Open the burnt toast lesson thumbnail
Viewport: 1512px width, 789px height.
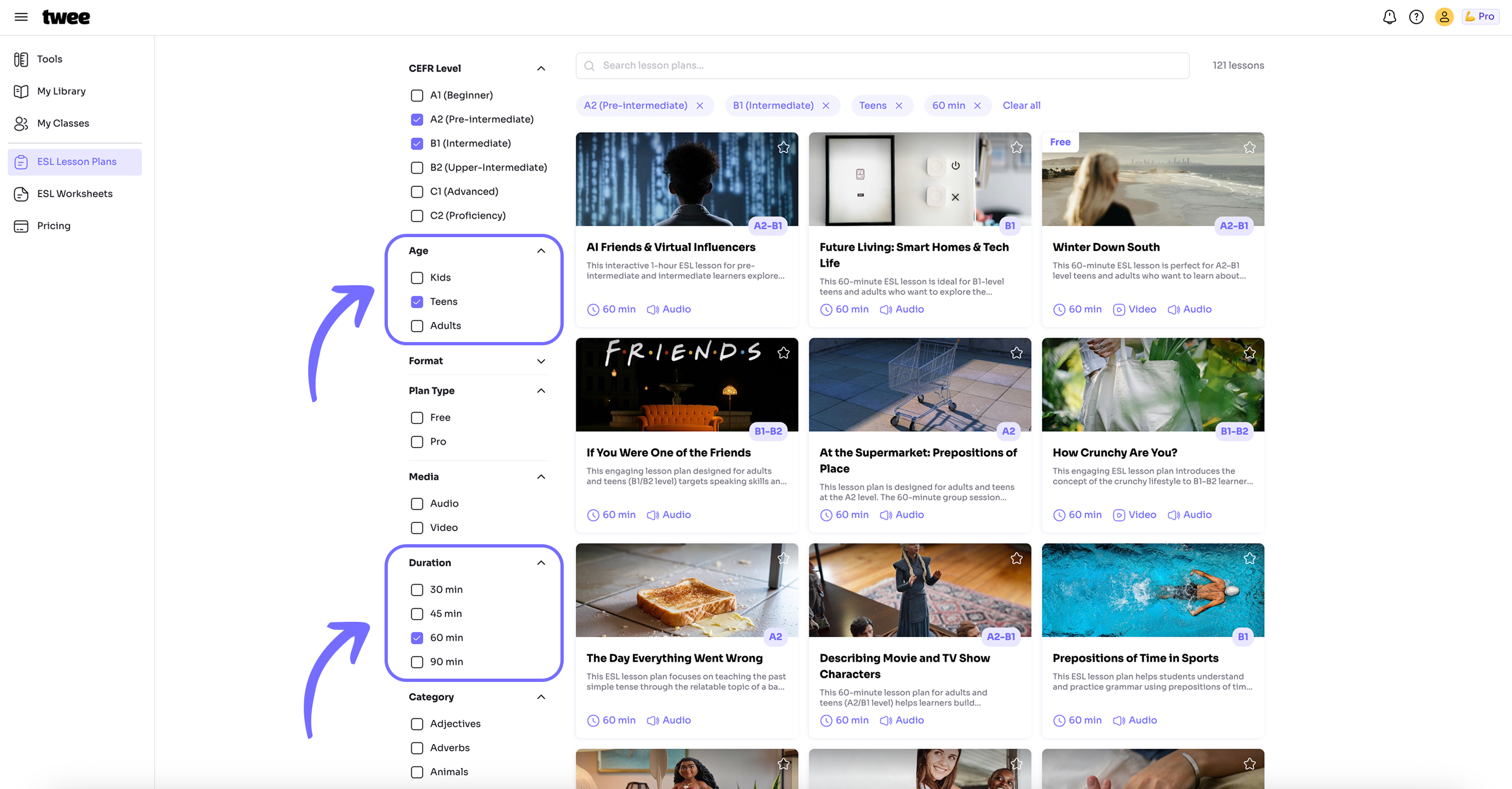point(687,590)
